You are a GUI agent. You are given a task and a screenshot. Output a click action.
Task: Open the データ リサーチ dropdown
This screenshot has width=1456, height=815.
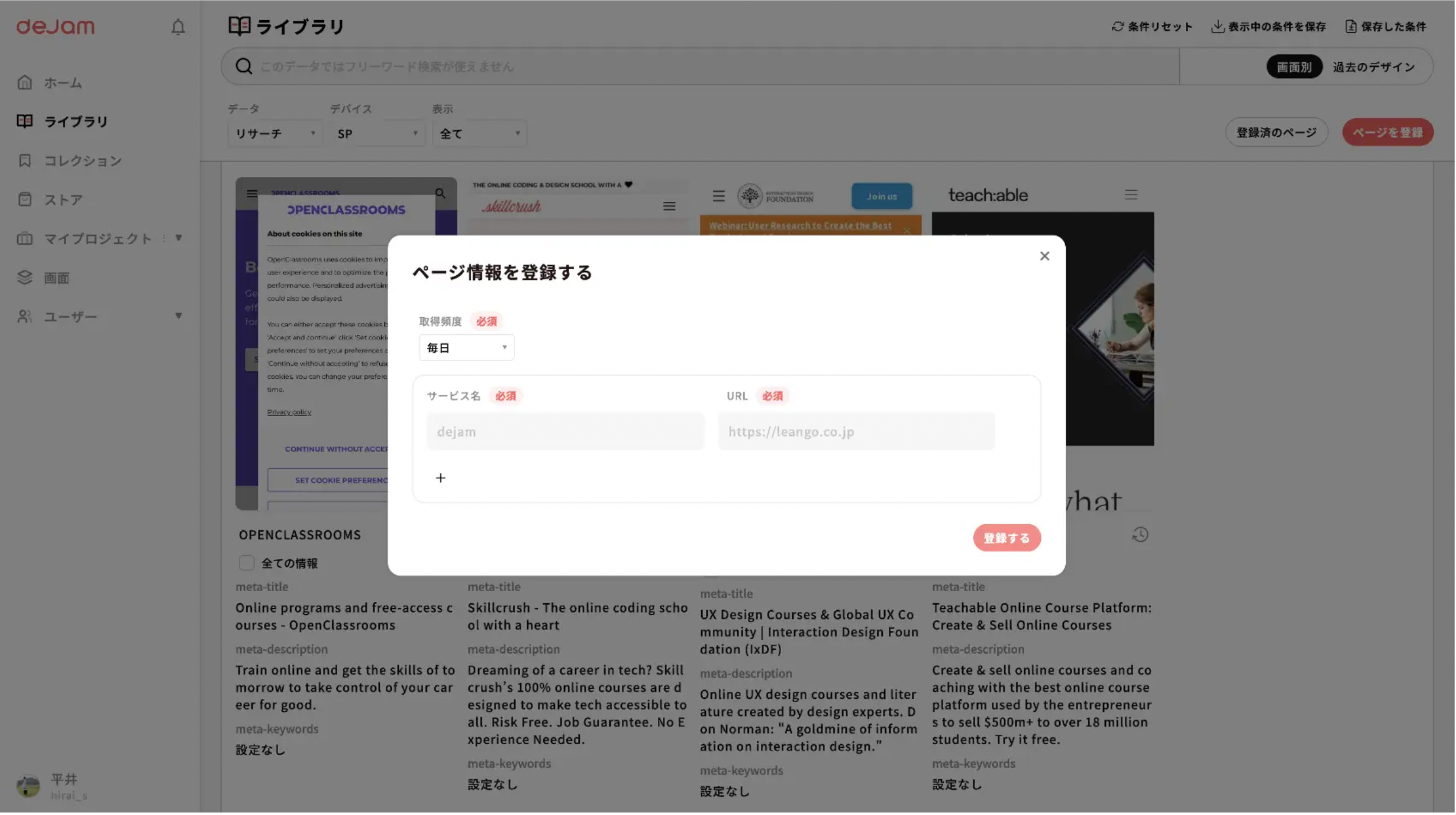(274, 134)
